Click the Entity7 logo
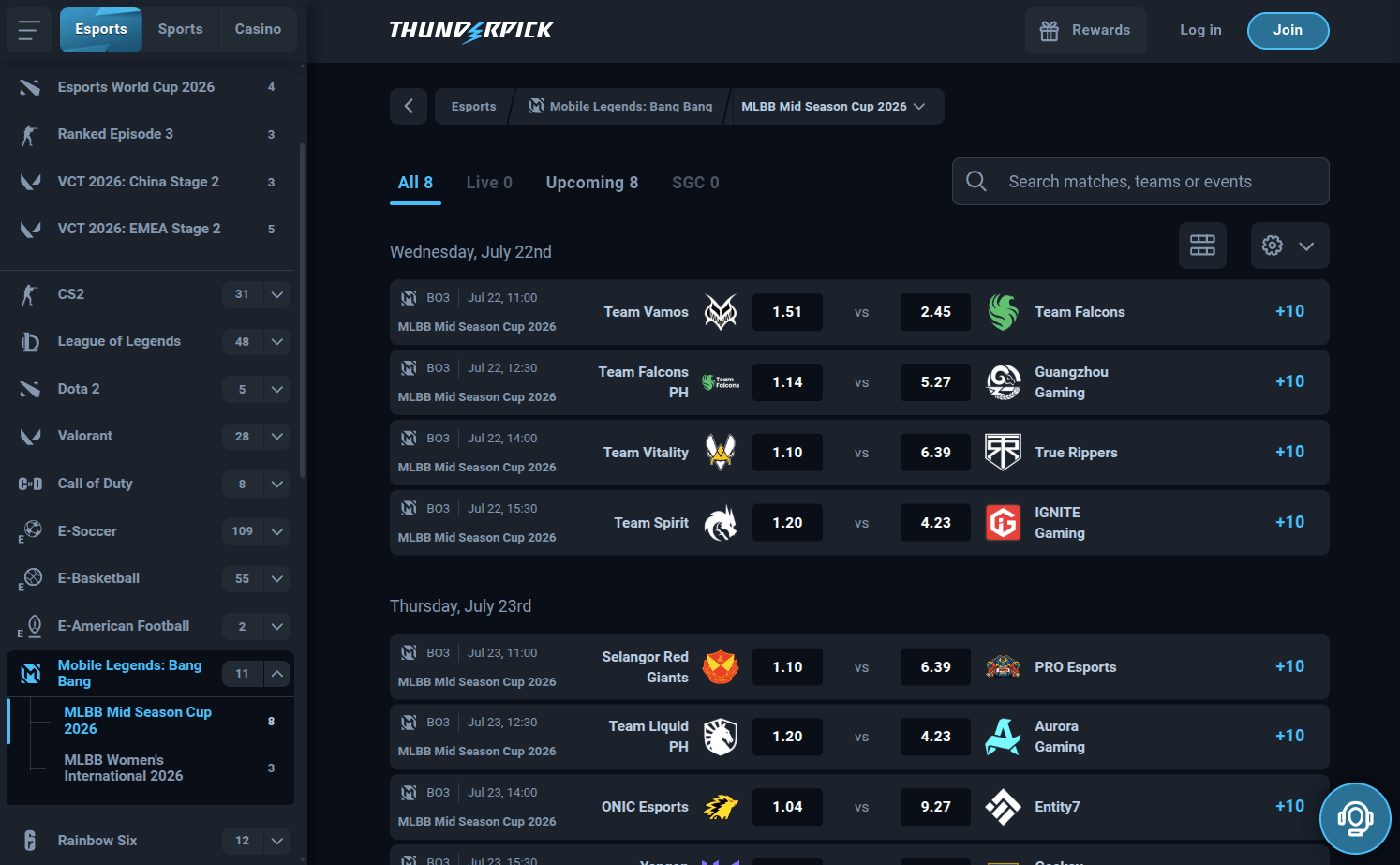1400x865 pixels. pyautogui.click(x=1003, y=807)
